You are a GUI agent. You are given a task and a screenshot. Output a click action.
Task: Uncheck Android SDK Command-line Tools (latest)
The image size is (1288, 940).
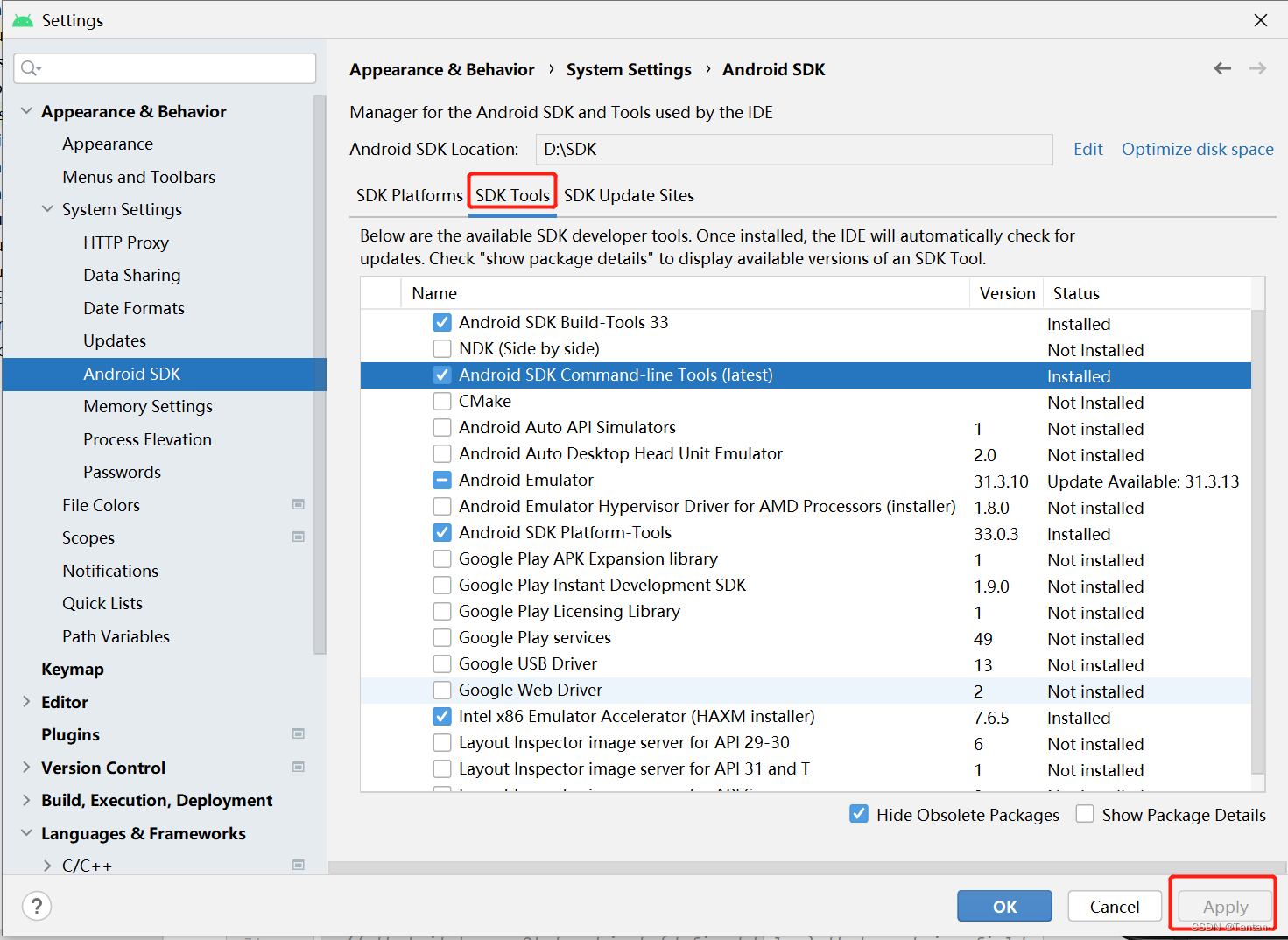coord(442,375)
